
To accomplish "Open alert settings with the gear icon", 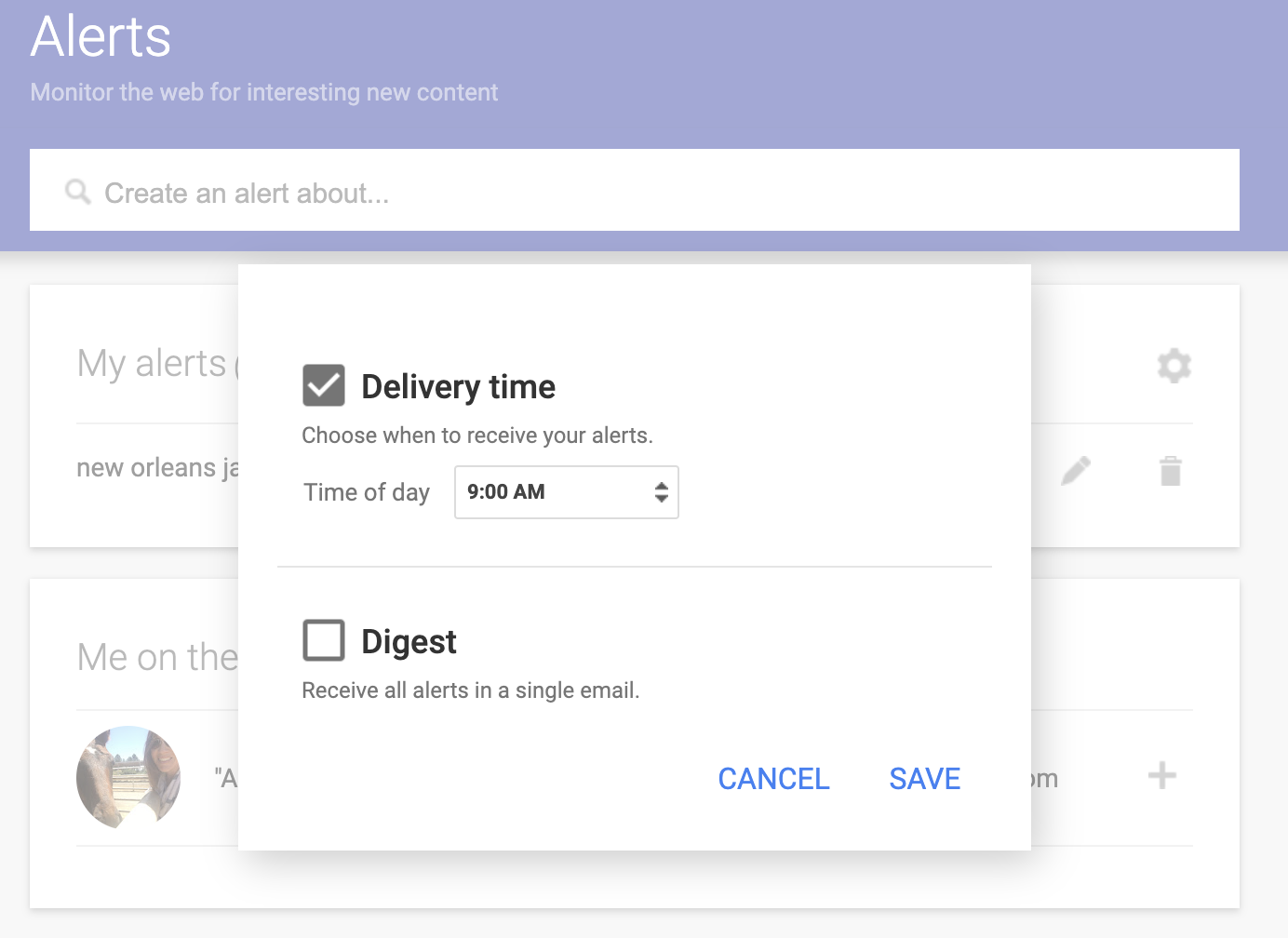I will (1174, 365).
